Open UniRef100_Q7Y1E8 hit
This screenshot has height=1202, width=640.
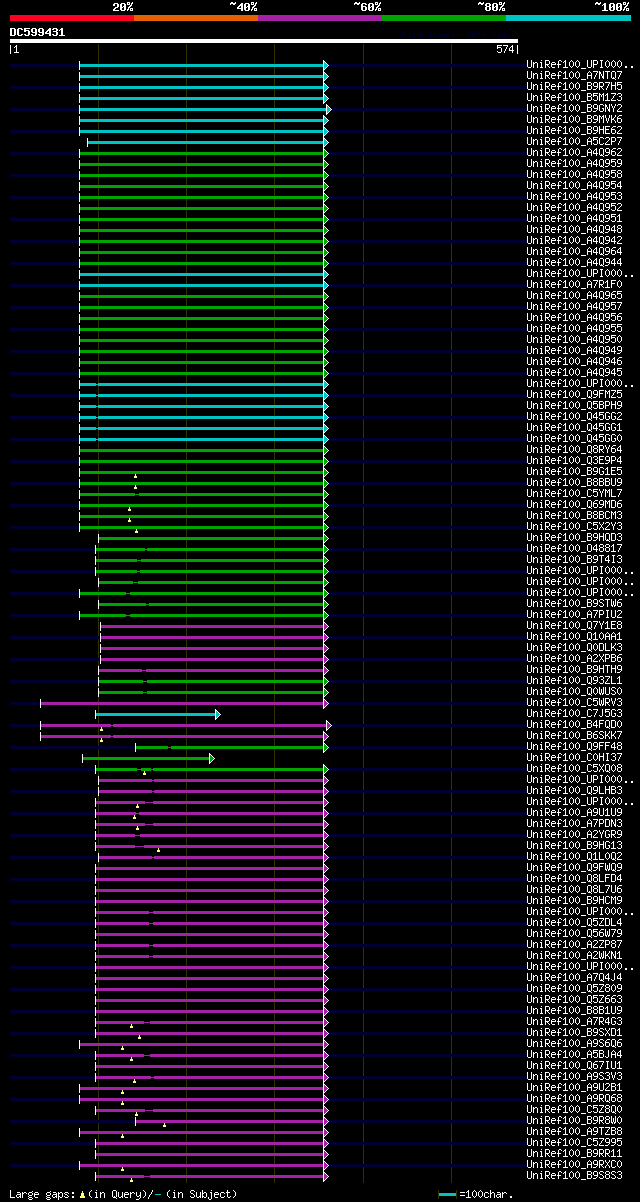[x=574, y=625]
